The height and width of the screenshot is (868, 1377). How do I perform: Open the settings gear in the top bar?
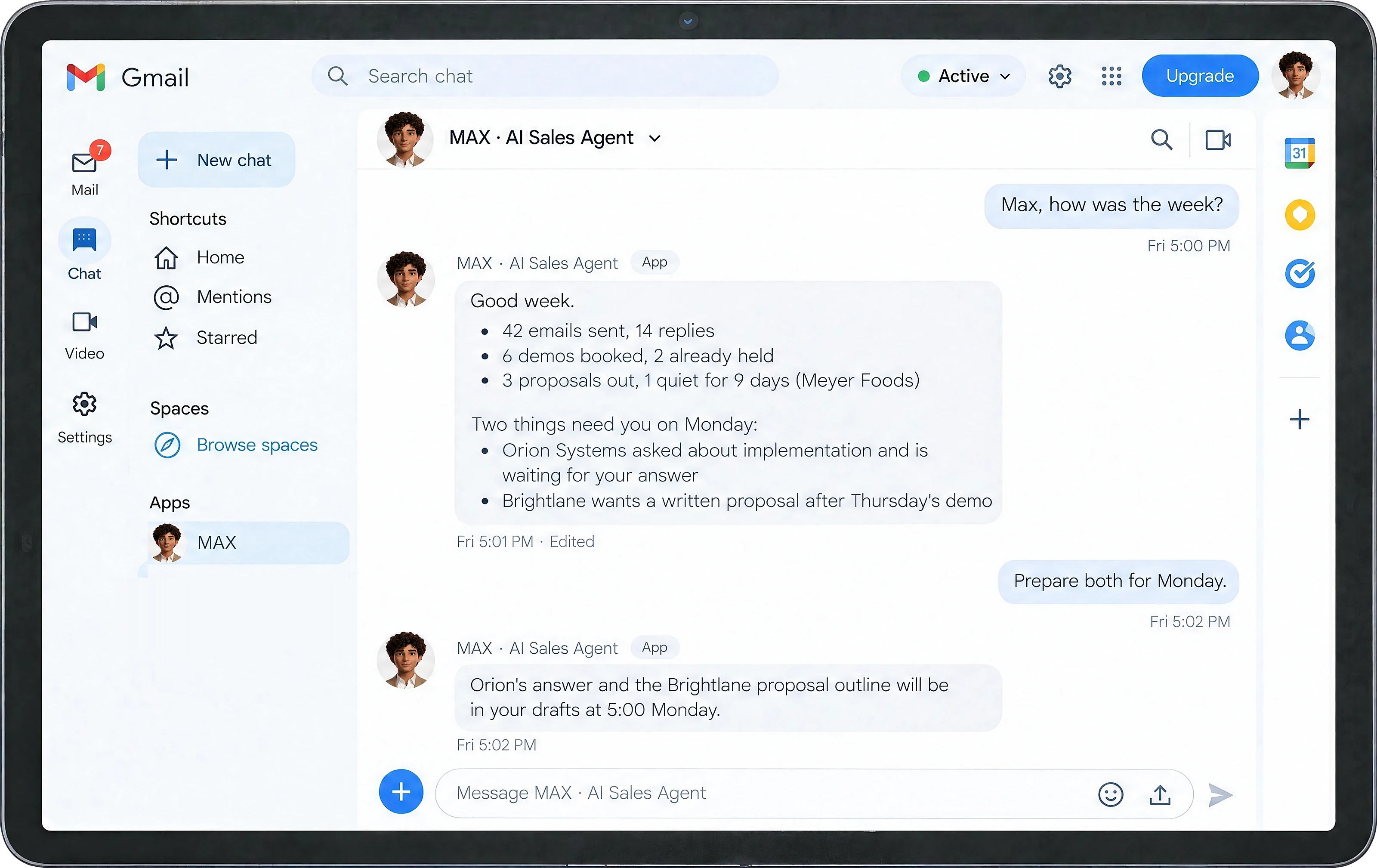pyautogui.click(x=1059, y=76)
